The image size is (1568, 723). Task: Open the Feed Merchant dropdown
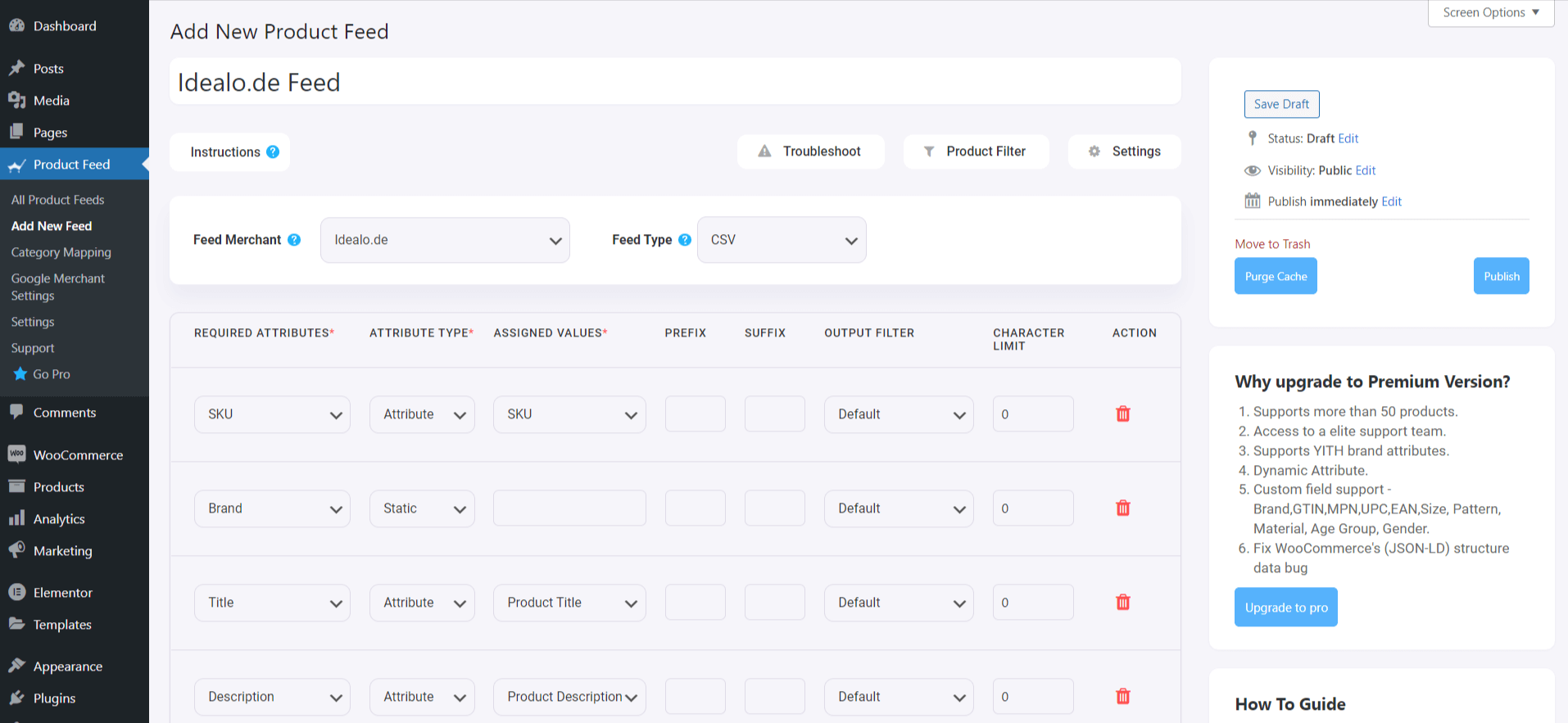pos(445,240)
